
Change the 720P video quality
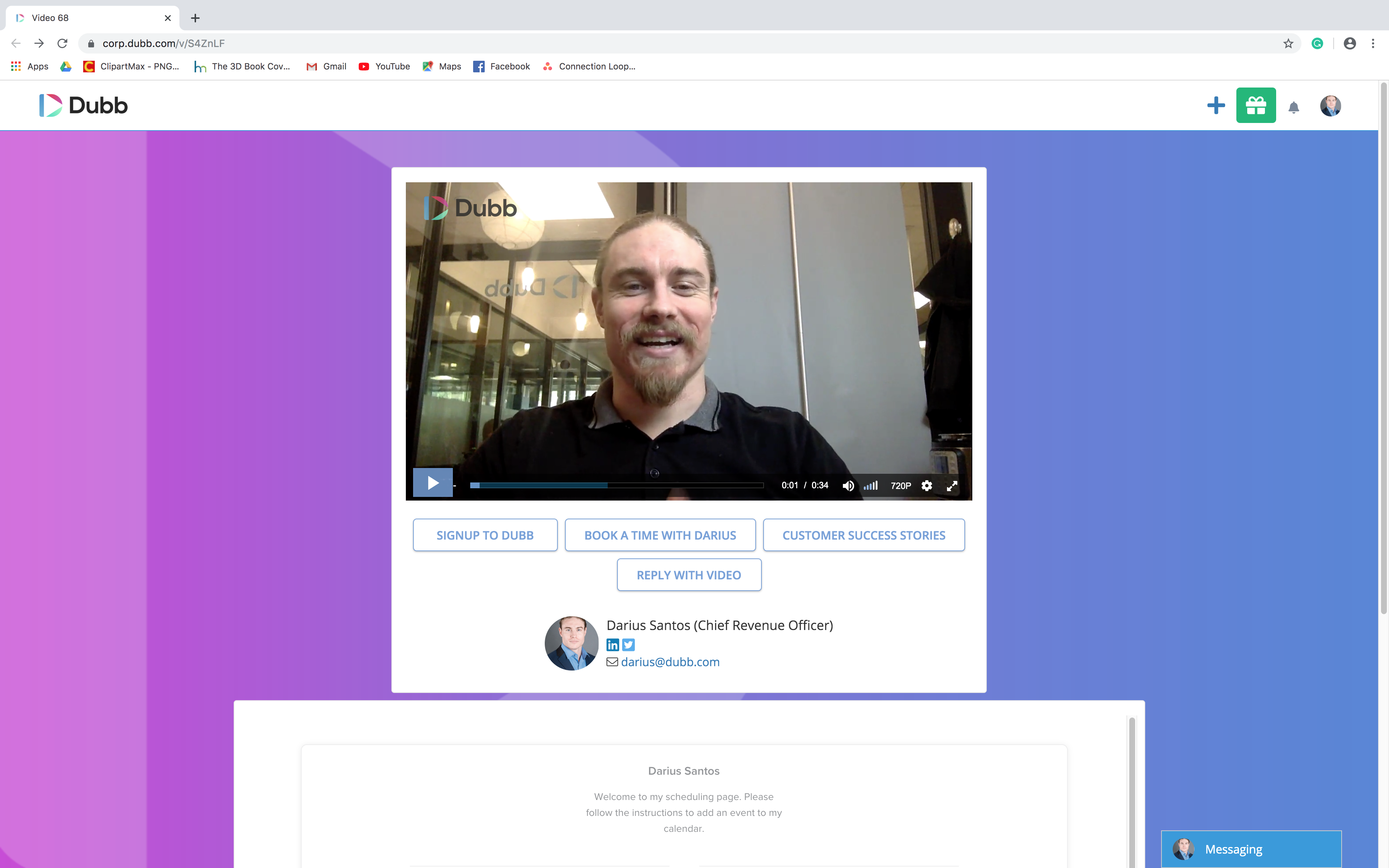901,486
